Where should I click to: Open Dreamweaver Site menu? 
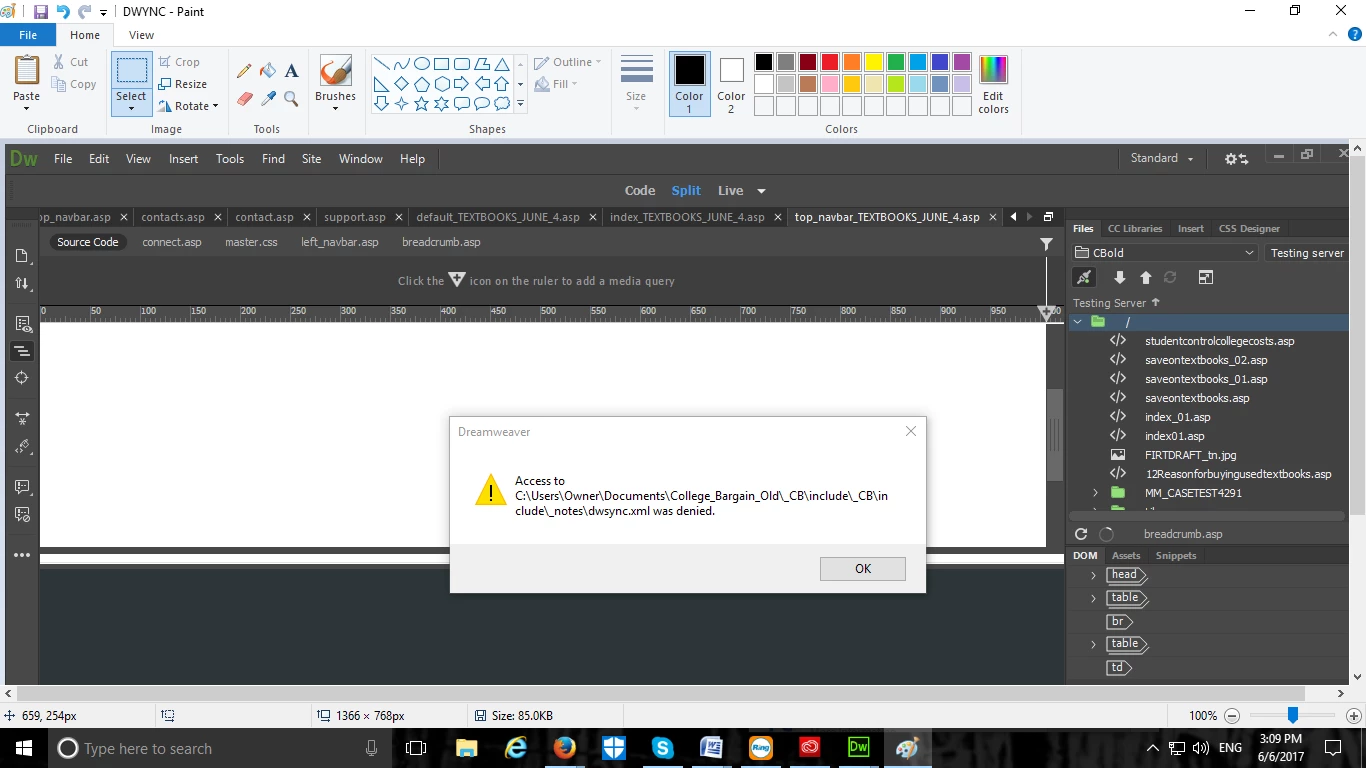click(312, 158)
